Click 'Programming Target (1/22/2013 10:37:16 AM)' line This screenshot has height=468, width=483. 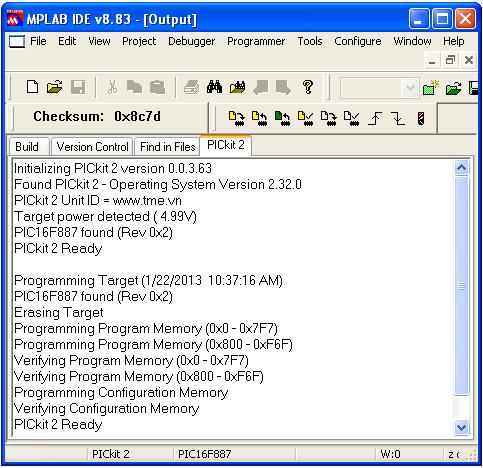pos(148,281)
